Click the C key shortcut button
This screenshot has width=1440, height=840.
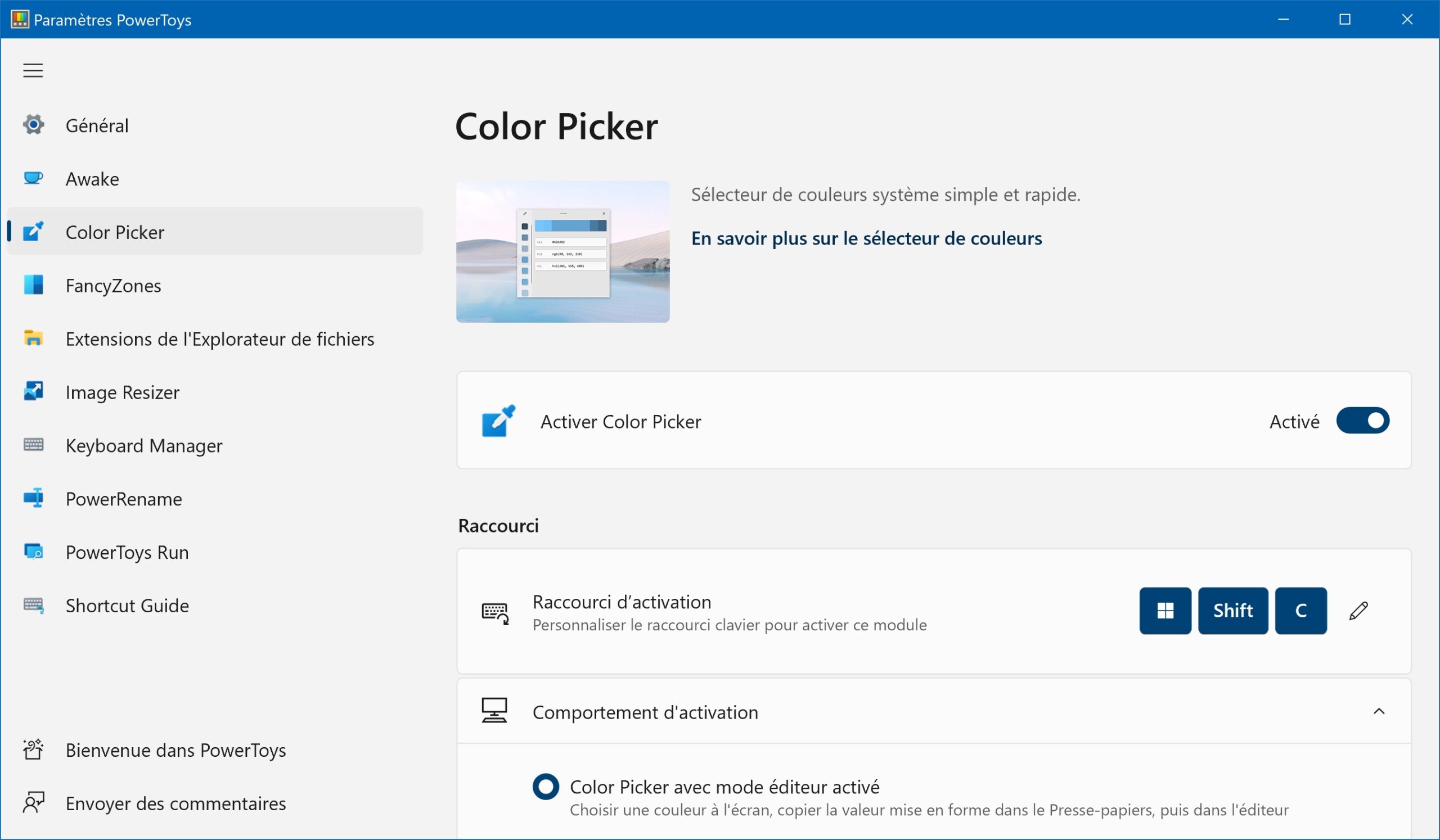click(x=1301, y=611)
